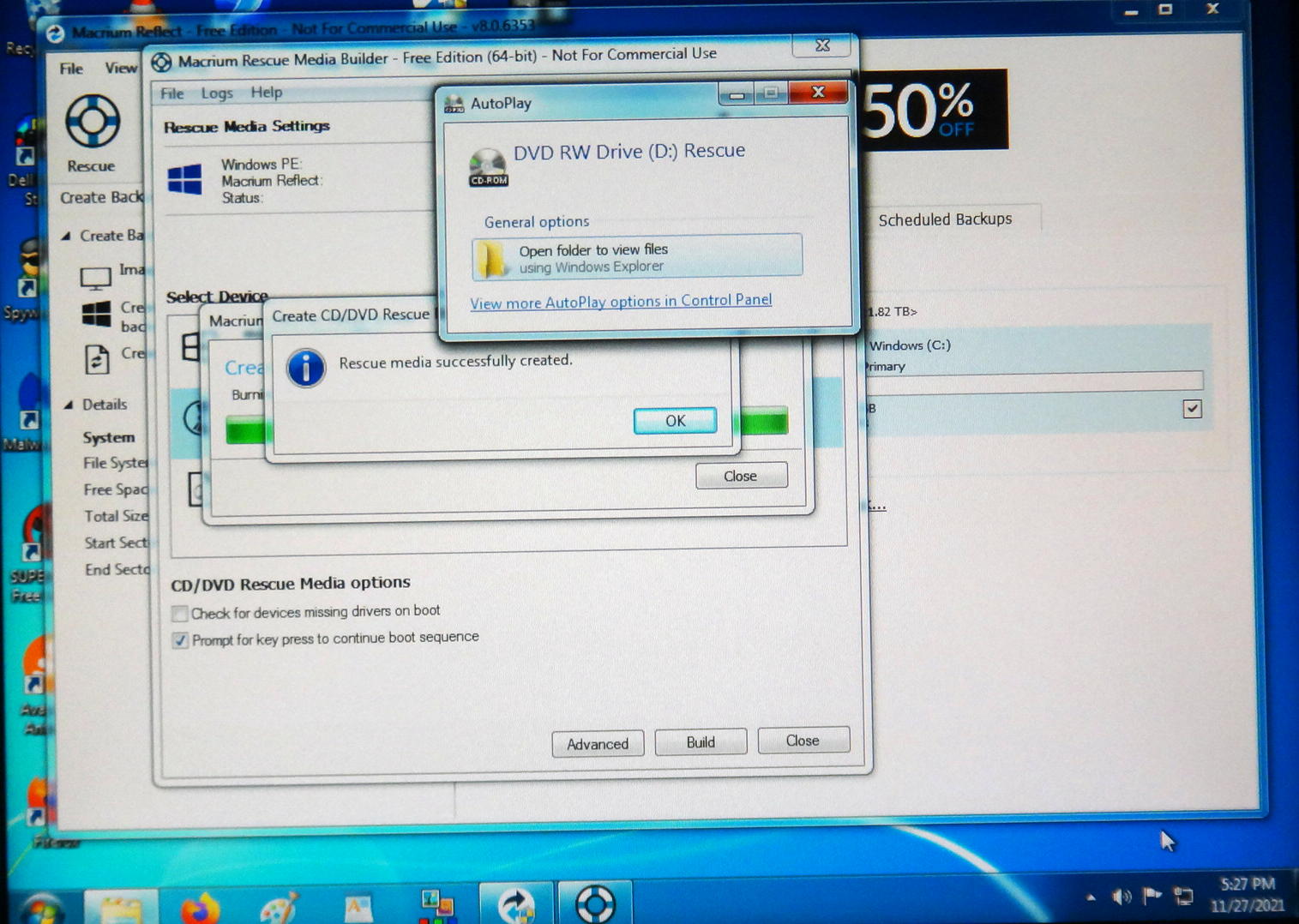Open the Logs menu
1299x924 pixels.
pos(217,93)
